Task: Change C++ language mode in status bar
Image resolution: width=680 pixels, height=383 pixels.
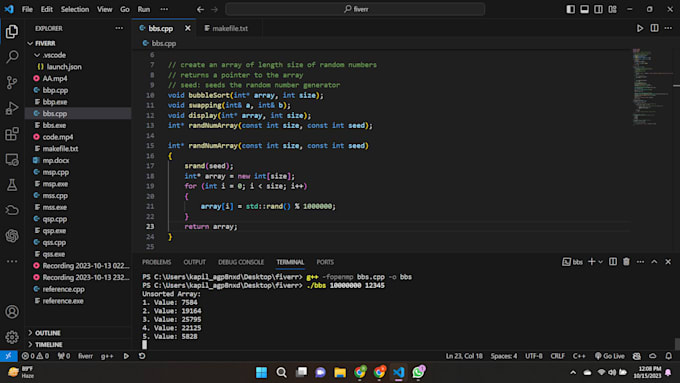Action: pos(579,356)
